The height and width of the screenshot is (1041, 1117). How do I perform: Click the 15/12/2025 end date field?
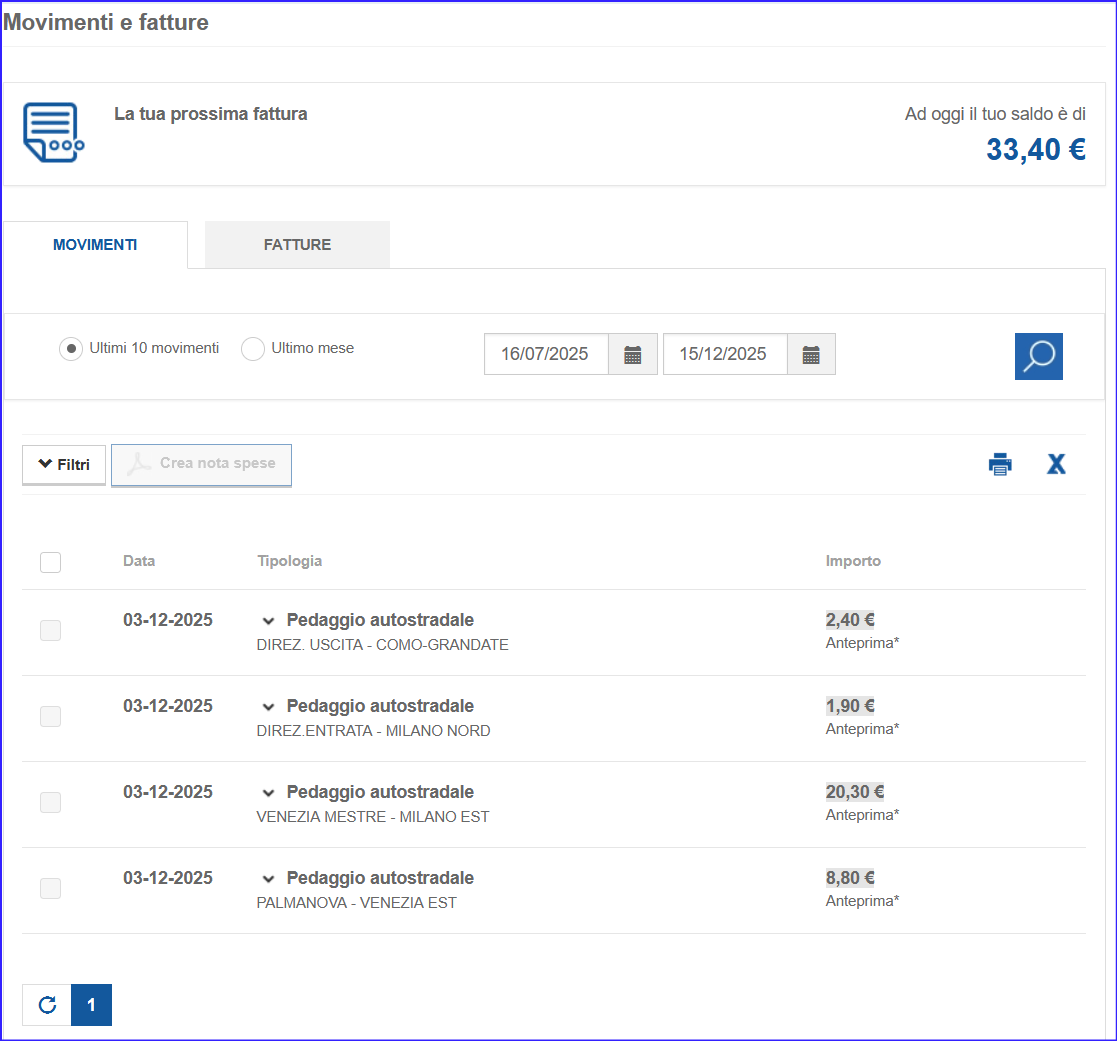[724, 354]
